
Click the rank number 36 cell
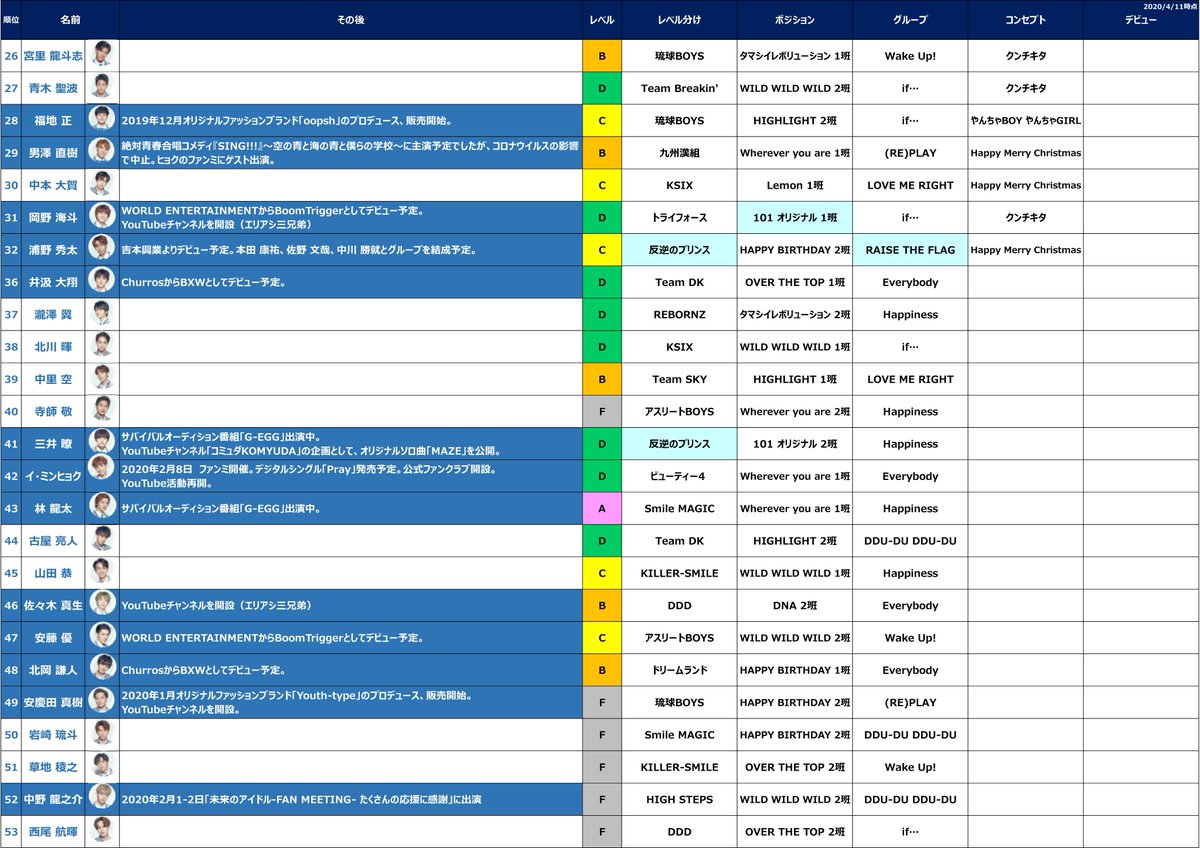(11, 282)
